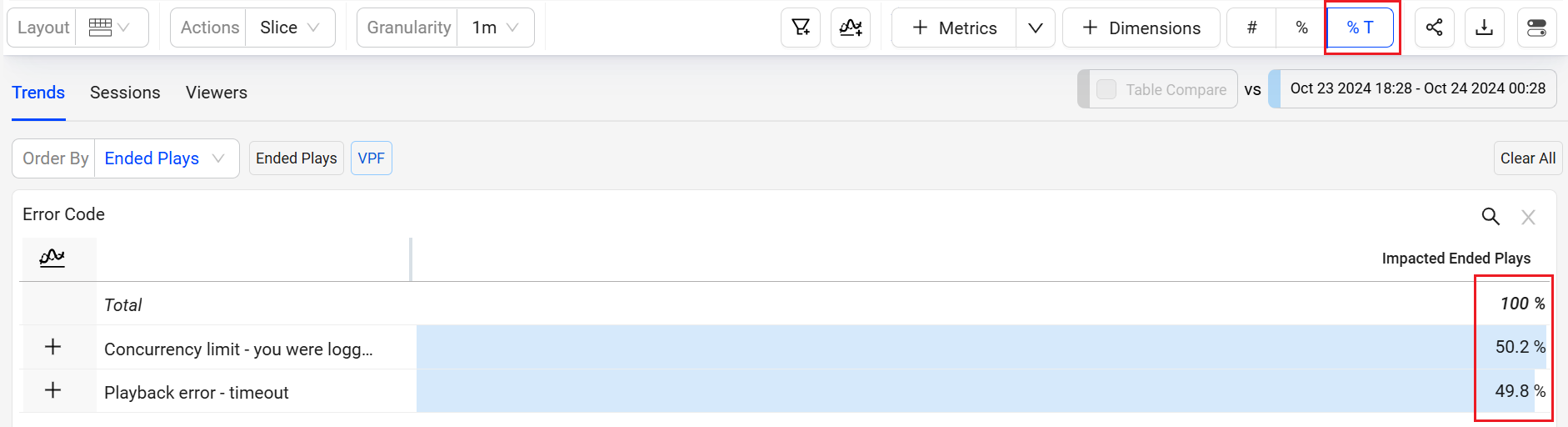Switch to the Viewers tab

click(217, 93)
